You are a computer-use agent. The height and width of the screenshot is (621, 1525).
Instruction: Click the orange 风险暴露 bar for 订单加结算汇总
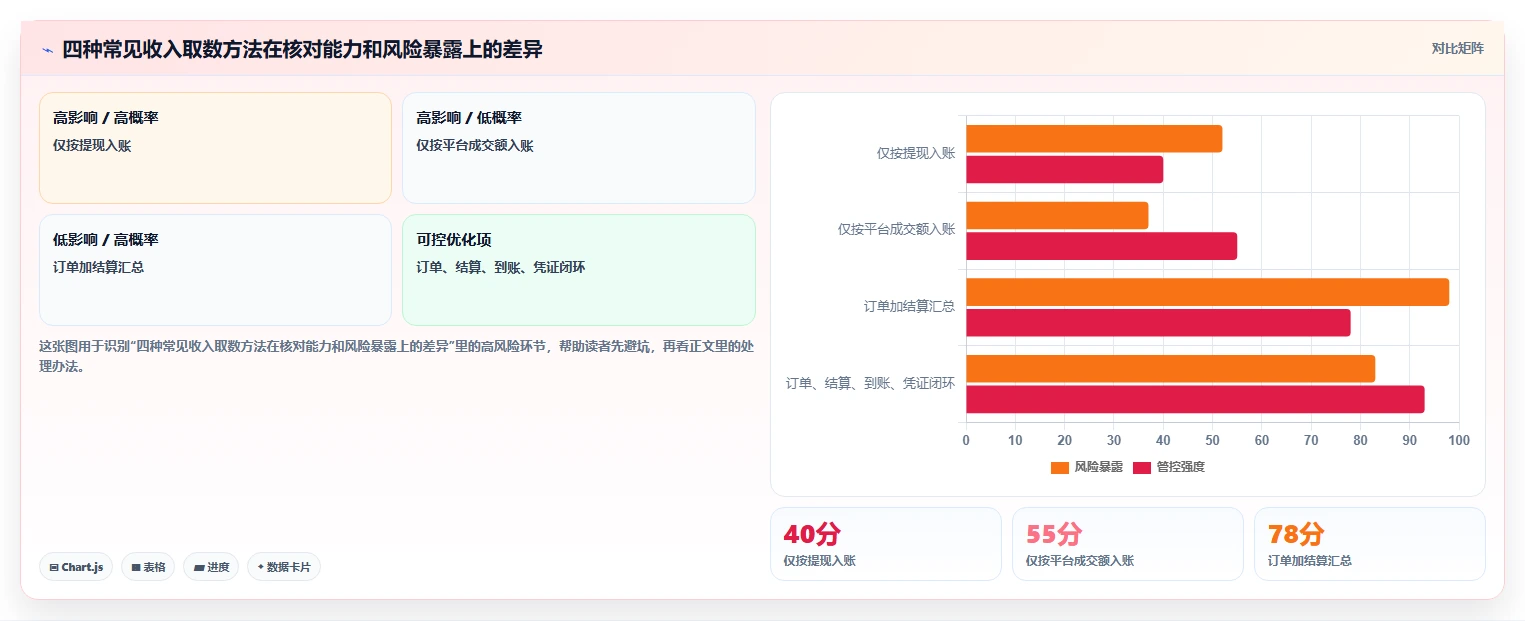[x=1207, y=292]
